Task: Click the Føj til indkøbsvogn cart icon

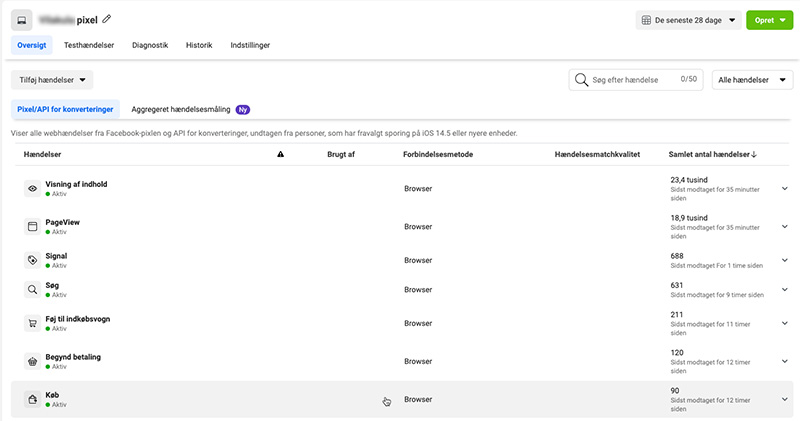Action: 32,323
